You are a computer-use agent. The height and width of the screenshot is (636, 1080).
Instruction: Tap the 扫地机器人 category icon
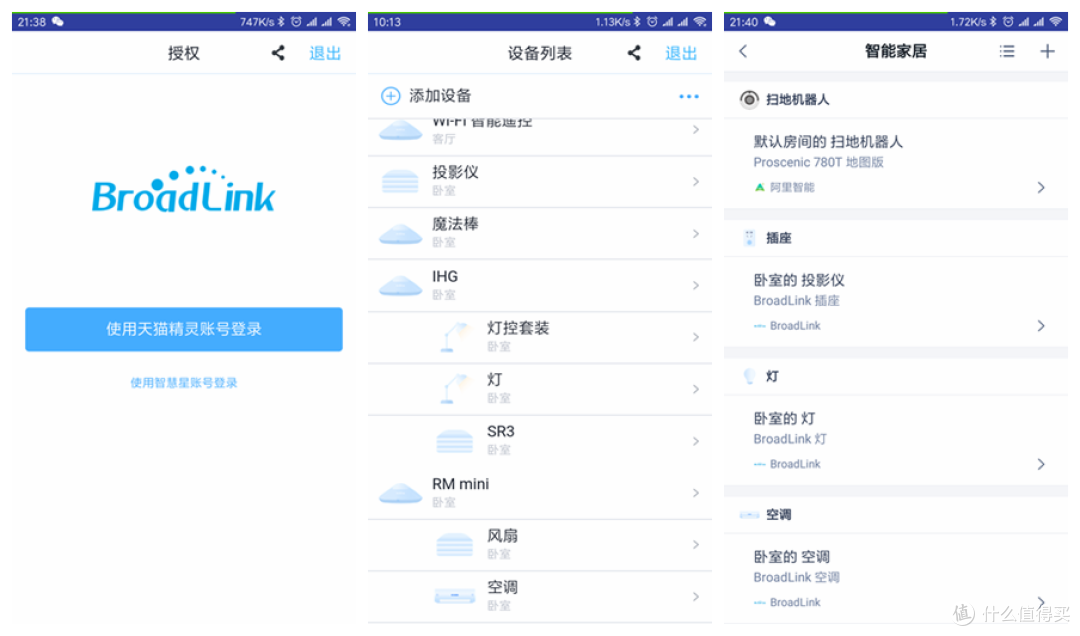click(749, 100)
